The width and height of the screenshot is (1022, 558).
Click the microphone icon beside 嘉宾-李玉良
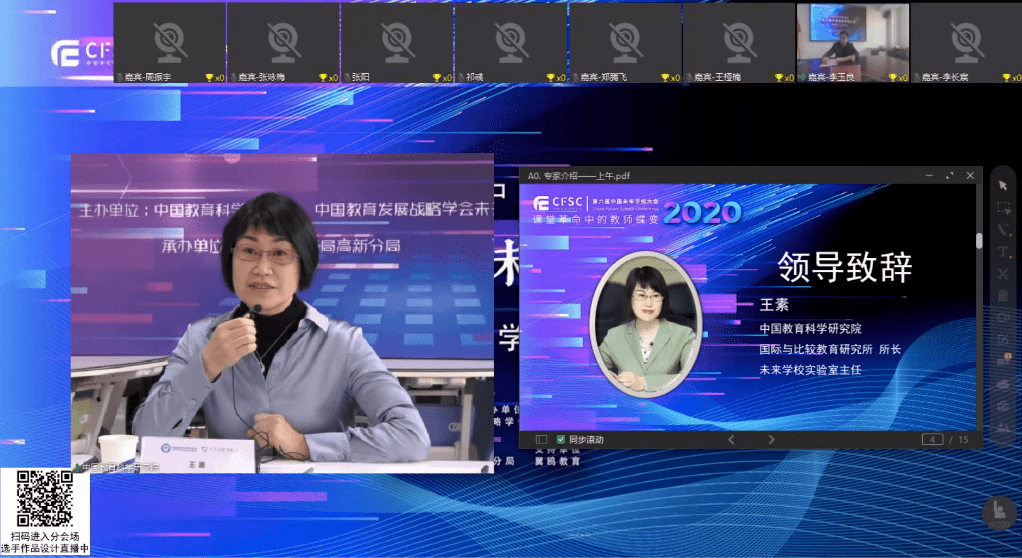804,78
